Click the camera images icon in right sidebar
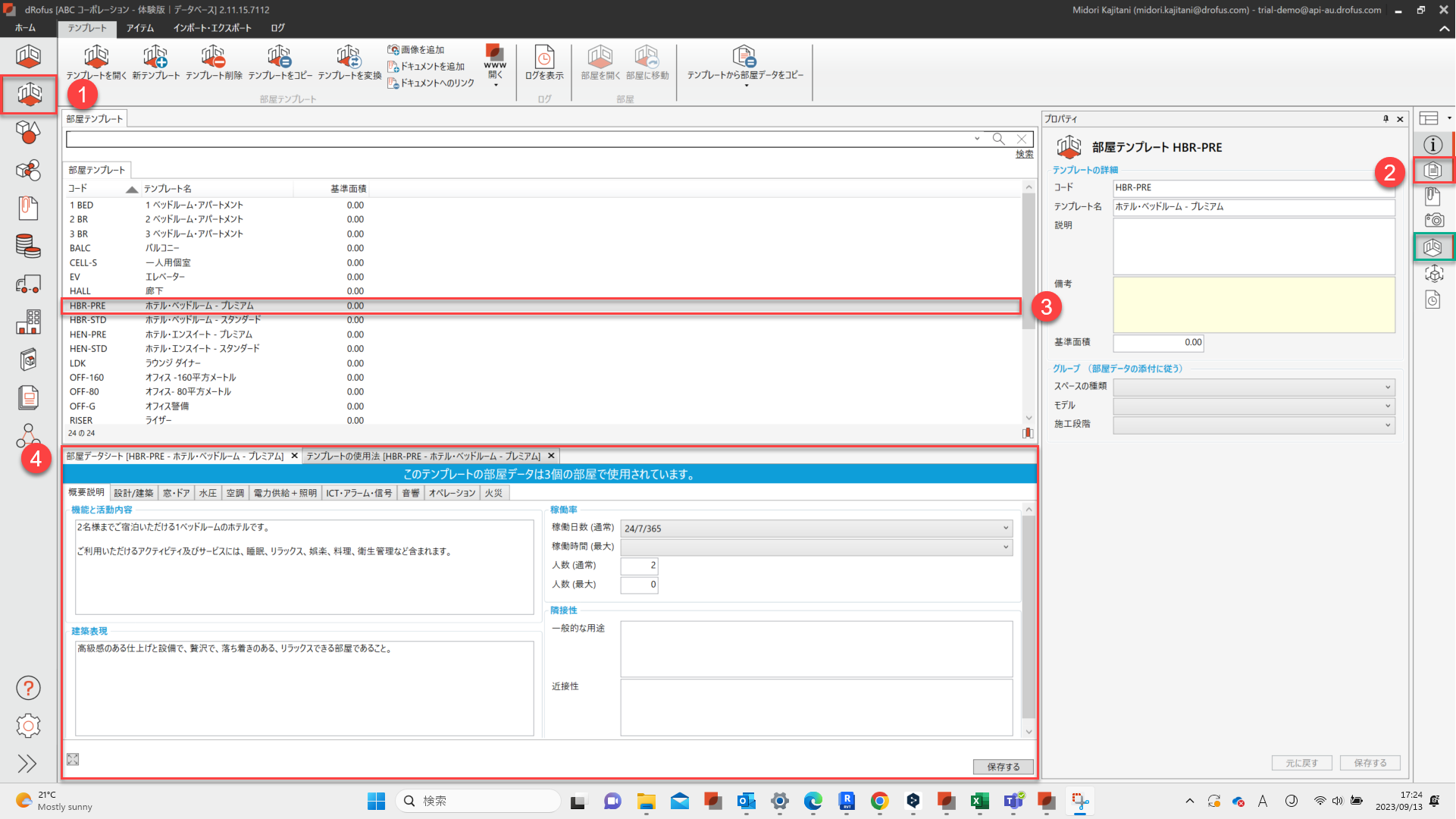This screenshot has width=1456, height=819. 1433,220
